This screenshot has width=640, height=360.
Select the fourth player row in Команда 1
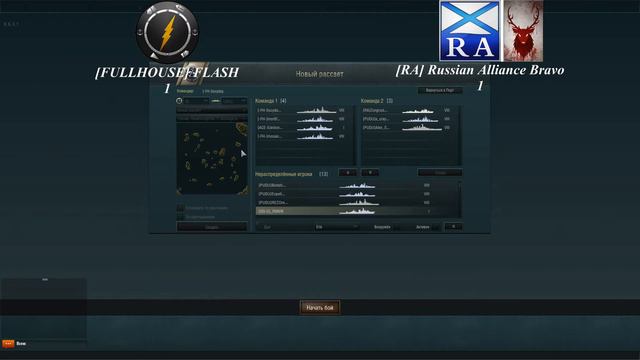tap(304, 136)
